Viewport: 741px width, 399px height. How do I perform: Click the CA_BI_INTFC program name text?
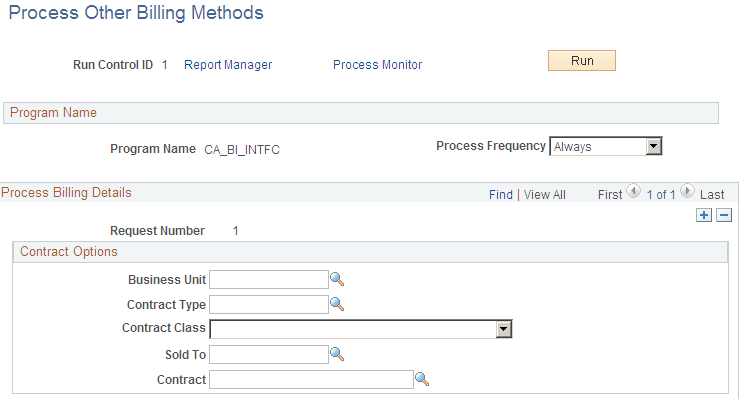(x=242, y=150)
